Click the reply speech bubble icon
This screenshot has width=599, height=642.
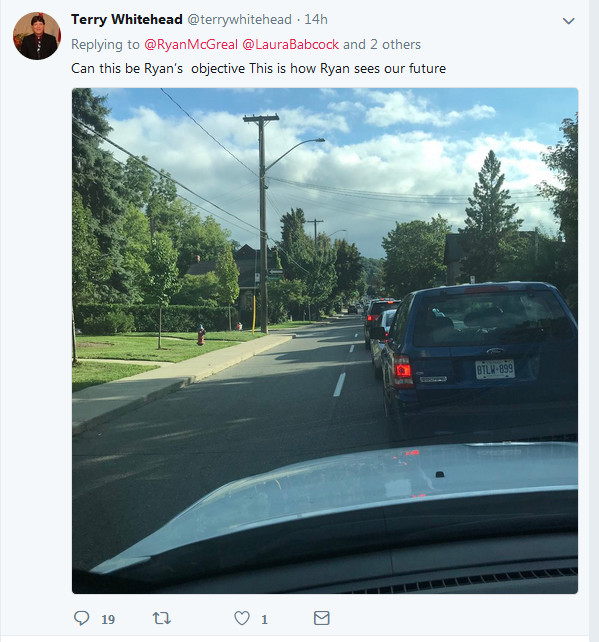tap(81, 618)
